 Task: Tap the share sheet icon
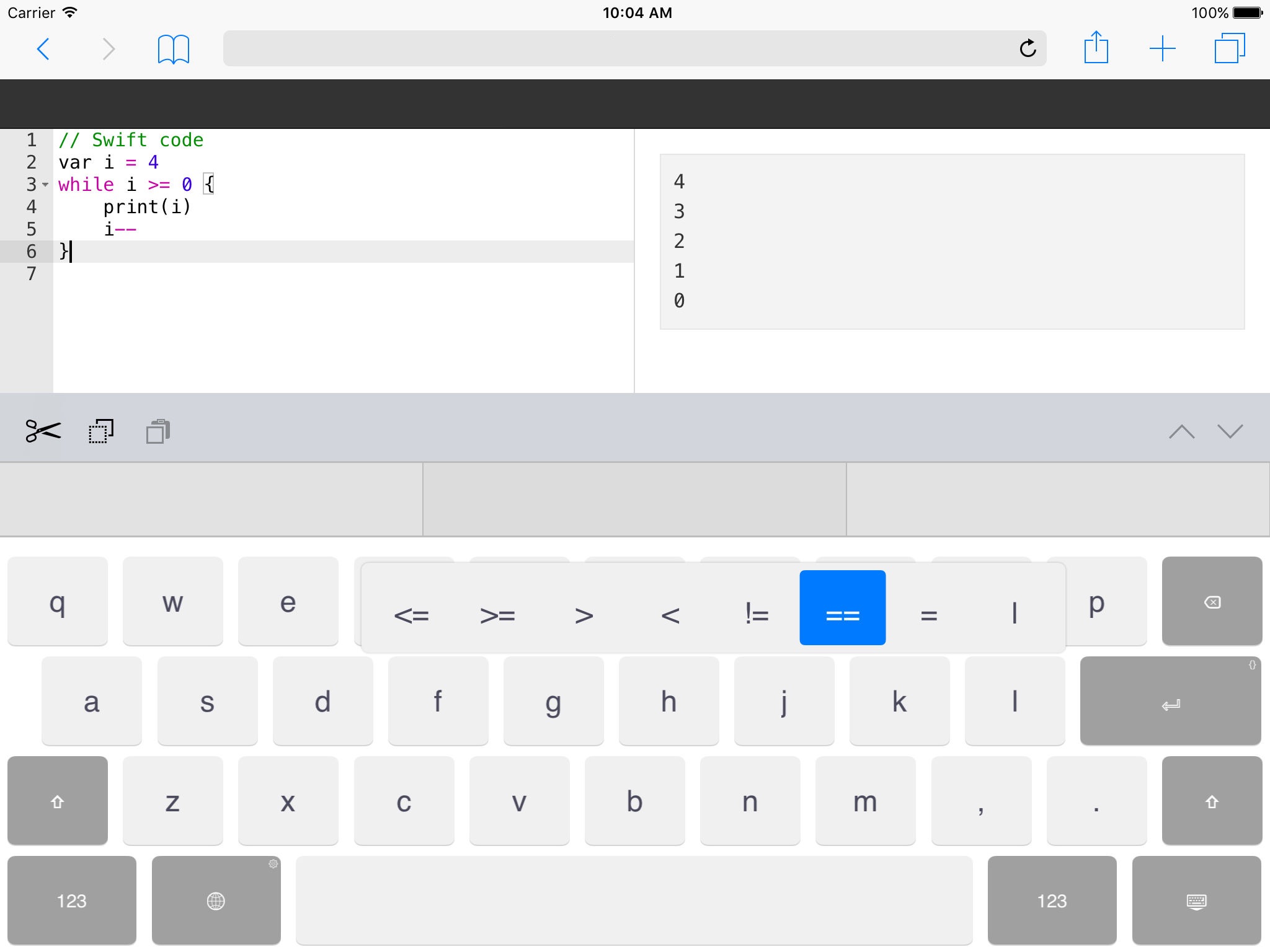click(1096, 48)
